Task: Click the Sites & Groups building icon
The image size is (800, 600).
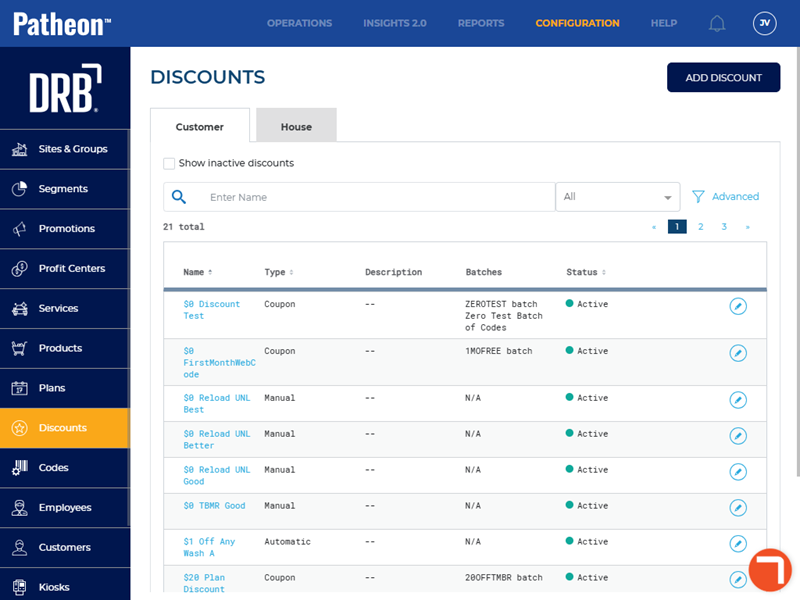Action: pyautogui.click(x=19, y=149)
